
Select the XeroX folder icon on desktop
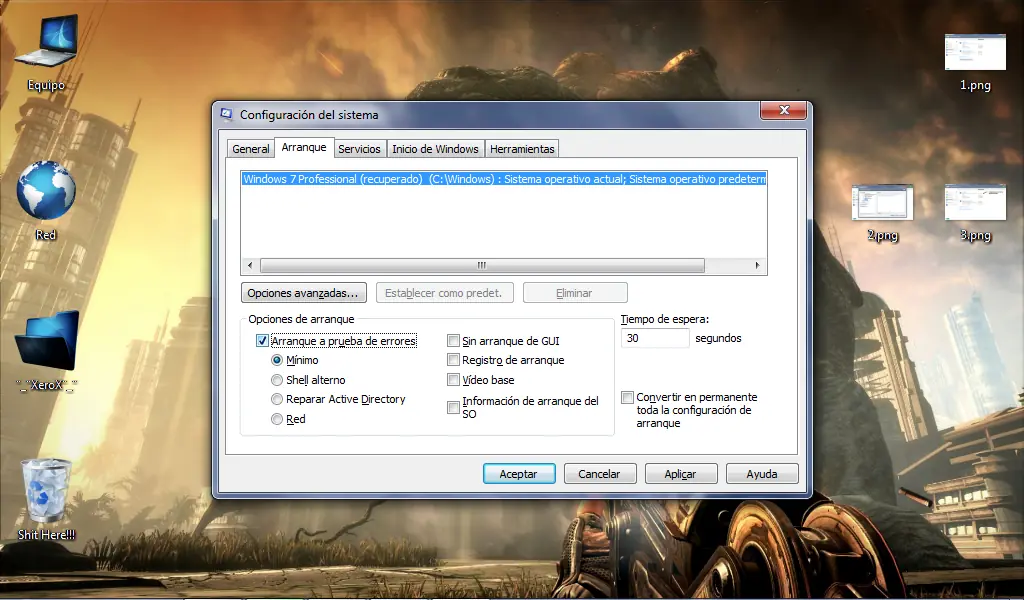pyautogui.click(x=46, y=341)
